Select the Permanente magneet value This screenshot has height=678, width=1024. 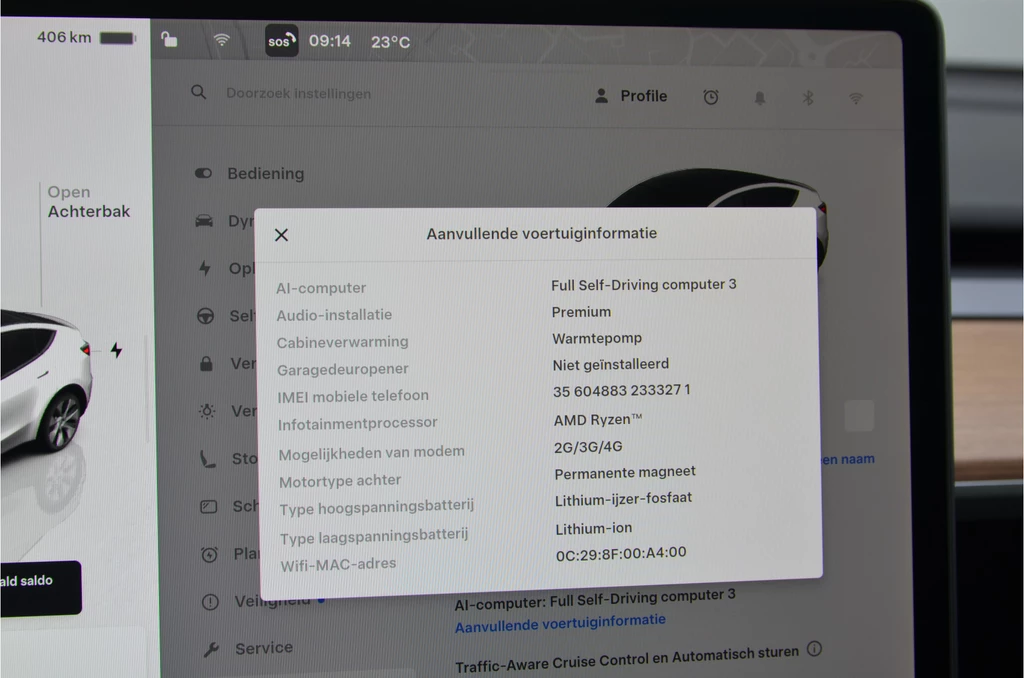coord(625,472)
